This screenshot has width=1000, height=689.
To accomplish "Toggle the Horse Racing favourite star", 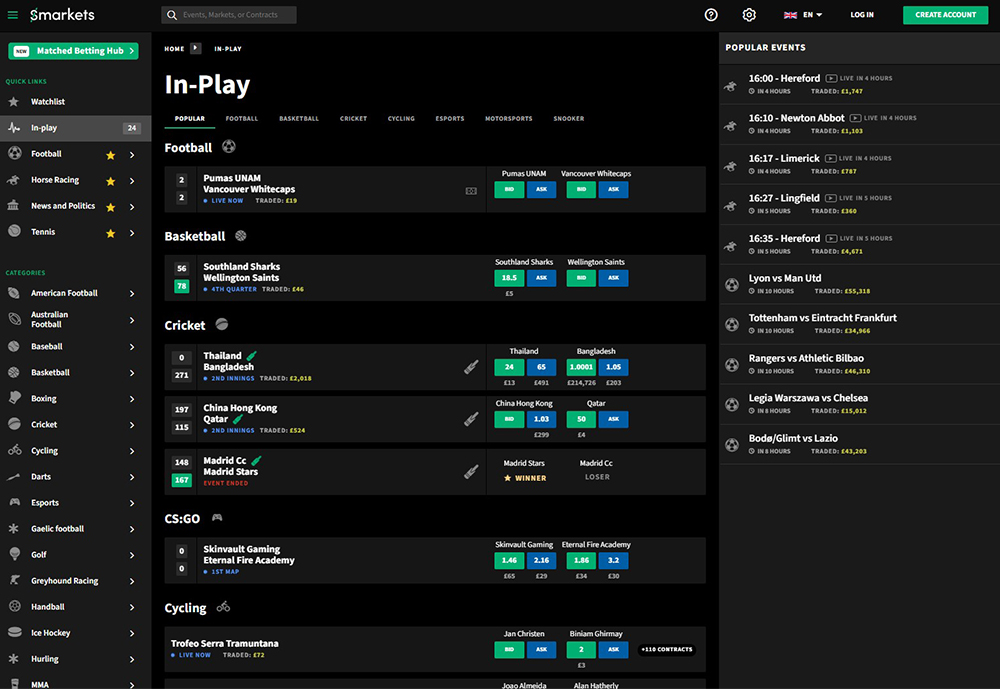I will [x=110, y=181].
